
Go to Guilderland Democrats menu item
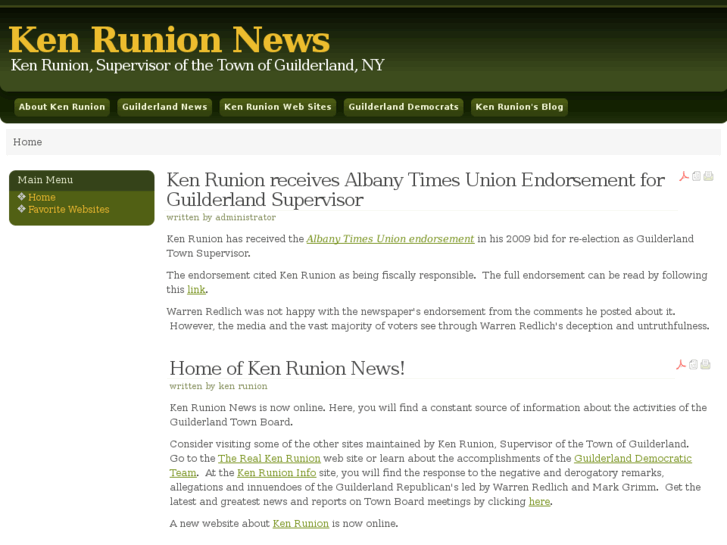(403, 107)
